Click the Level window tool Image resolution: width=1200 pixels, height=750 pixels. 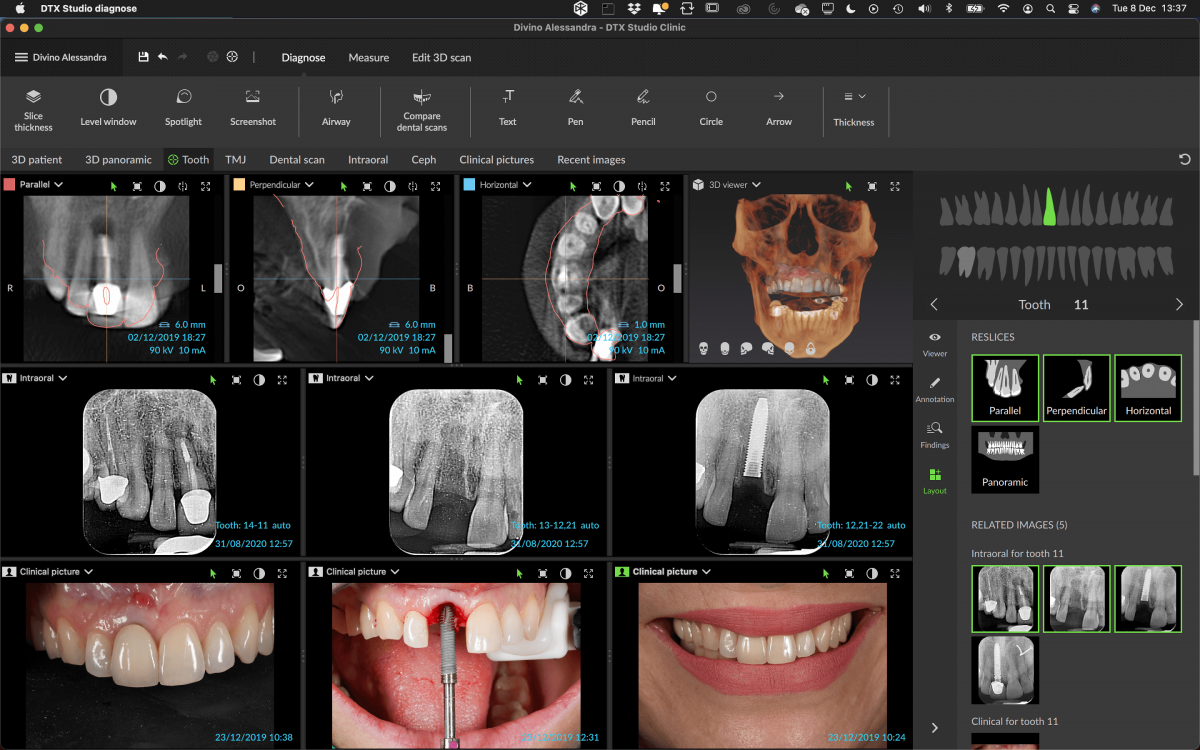108,107
